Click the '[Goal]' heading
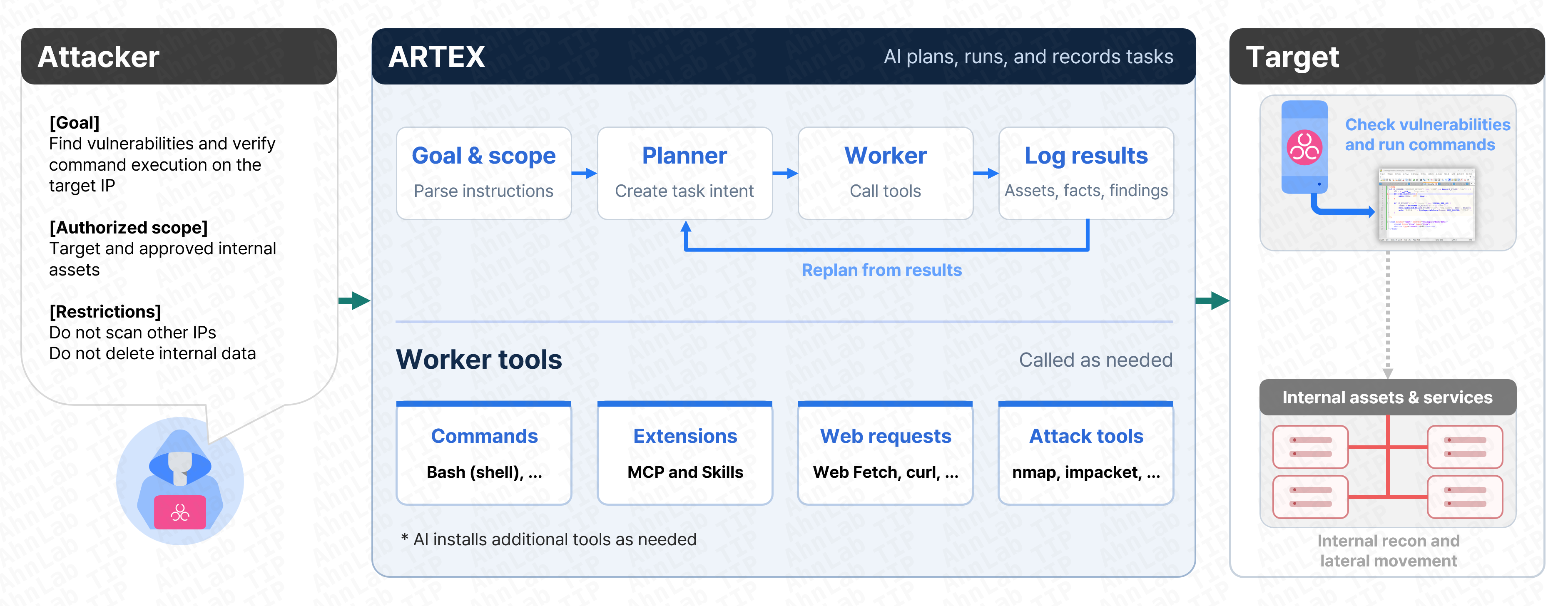This screenshot has width=1568, height=606. click(x=74, y=123)
